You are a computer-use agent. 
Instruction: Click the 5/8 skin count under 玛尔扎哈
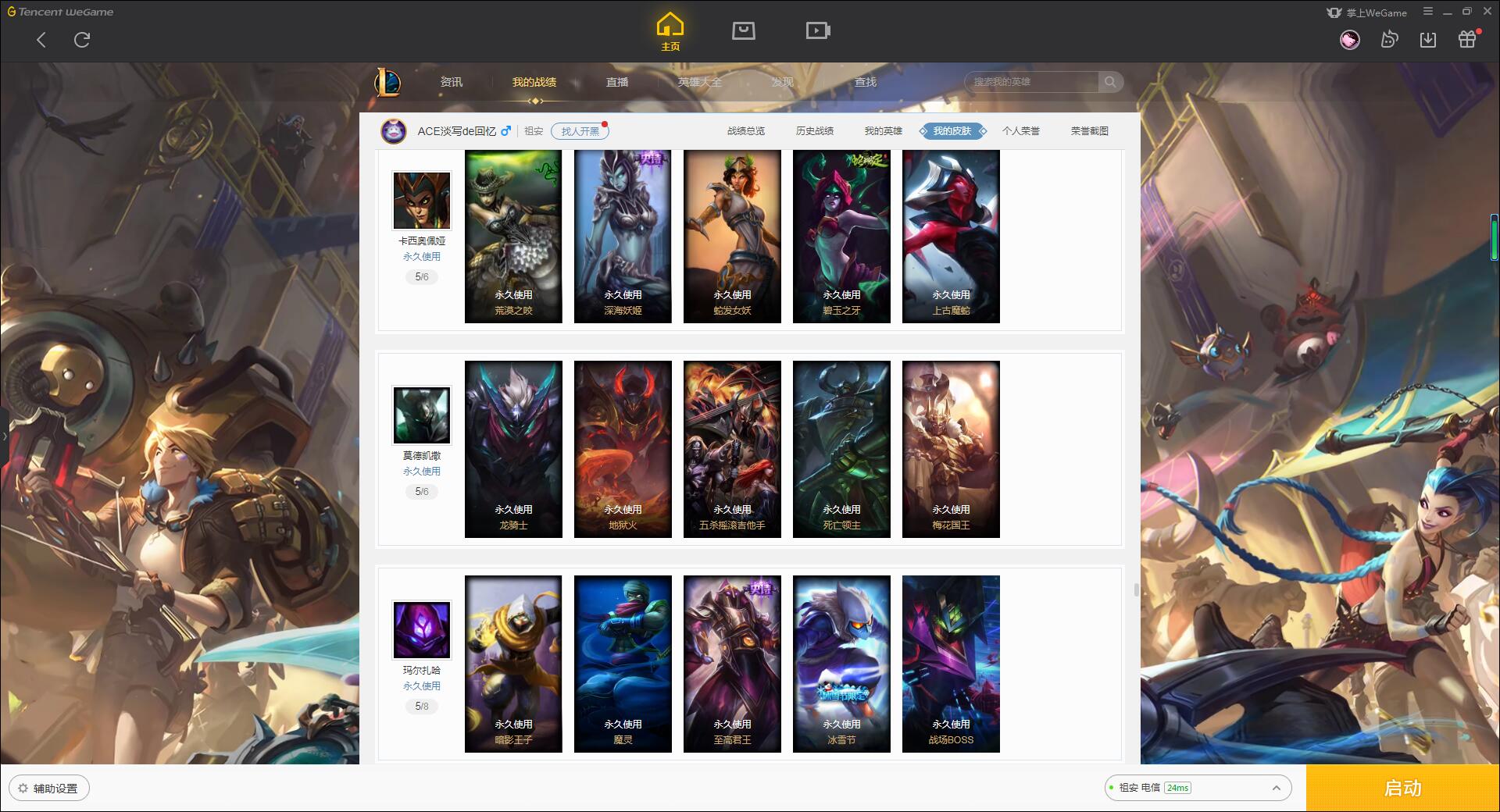pyautogui.click(x=422, y=706)
